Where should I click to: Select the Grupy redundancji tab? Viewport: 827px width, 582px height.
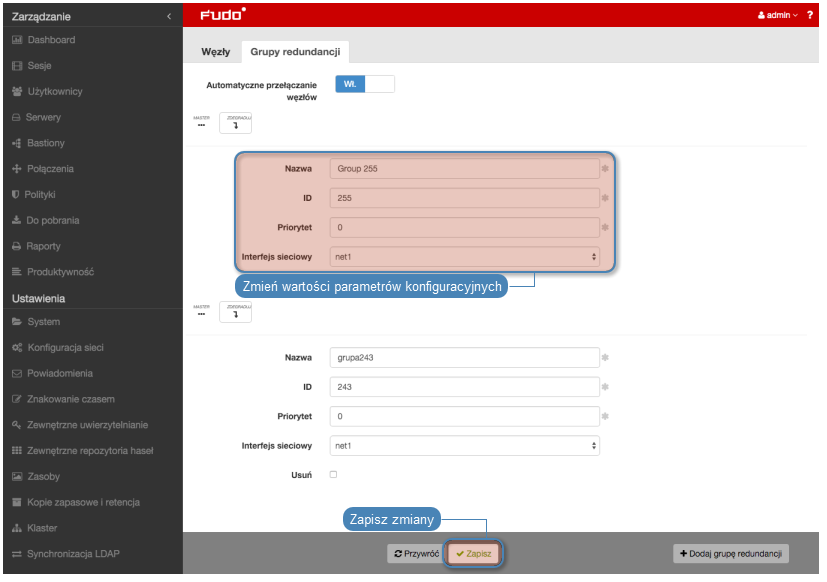click(295, 52)
